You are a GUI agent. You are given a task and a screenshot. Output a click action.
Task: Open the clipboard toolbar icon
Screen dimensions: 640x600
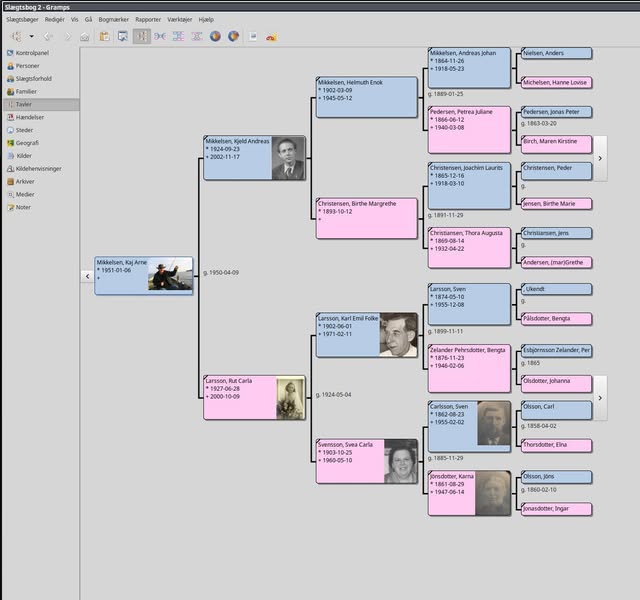(104, 37)
